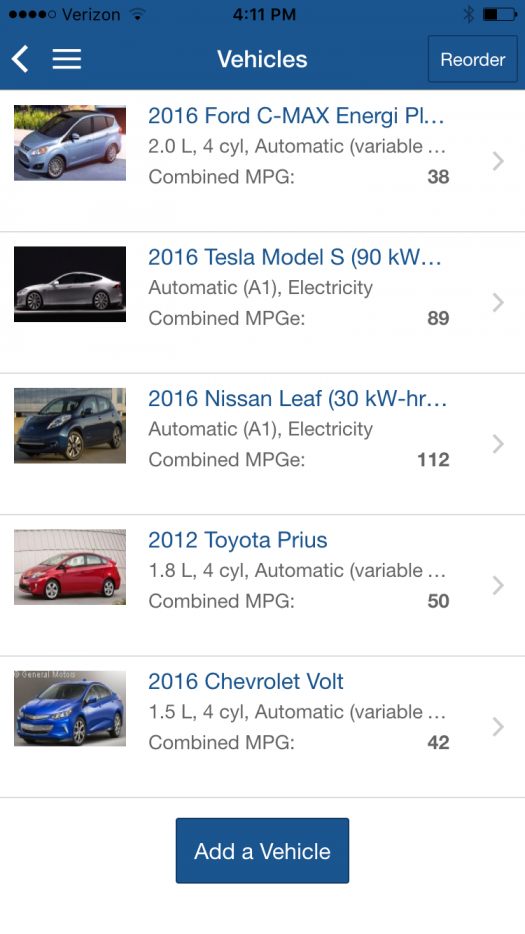The image size is (525, 934).
Task: Open the 2016 Chevrolet Volt title link
Action: click(246, 681)
